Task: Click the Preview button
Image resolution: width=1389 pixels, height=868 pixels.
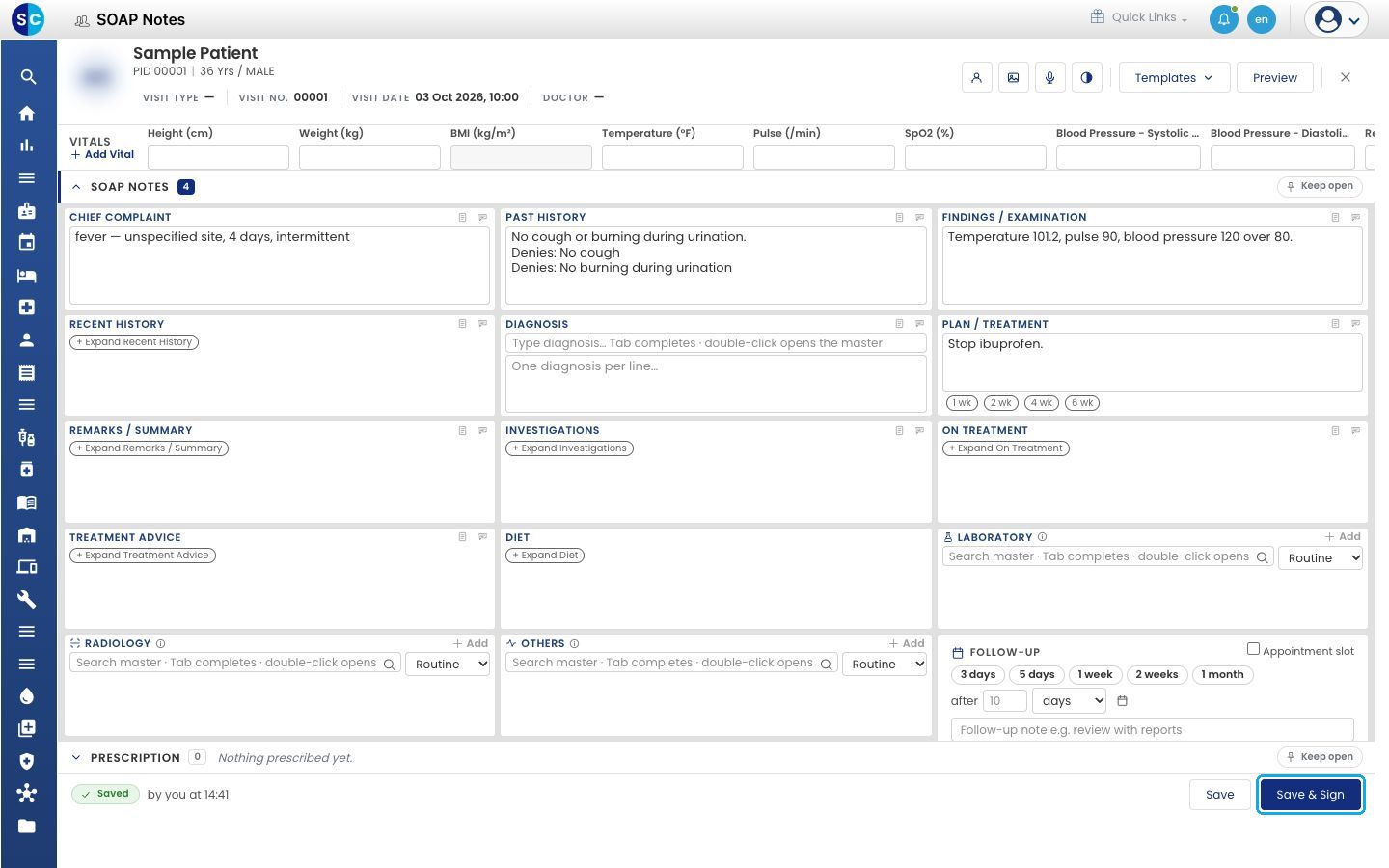Action: (x=1274, y=78)
